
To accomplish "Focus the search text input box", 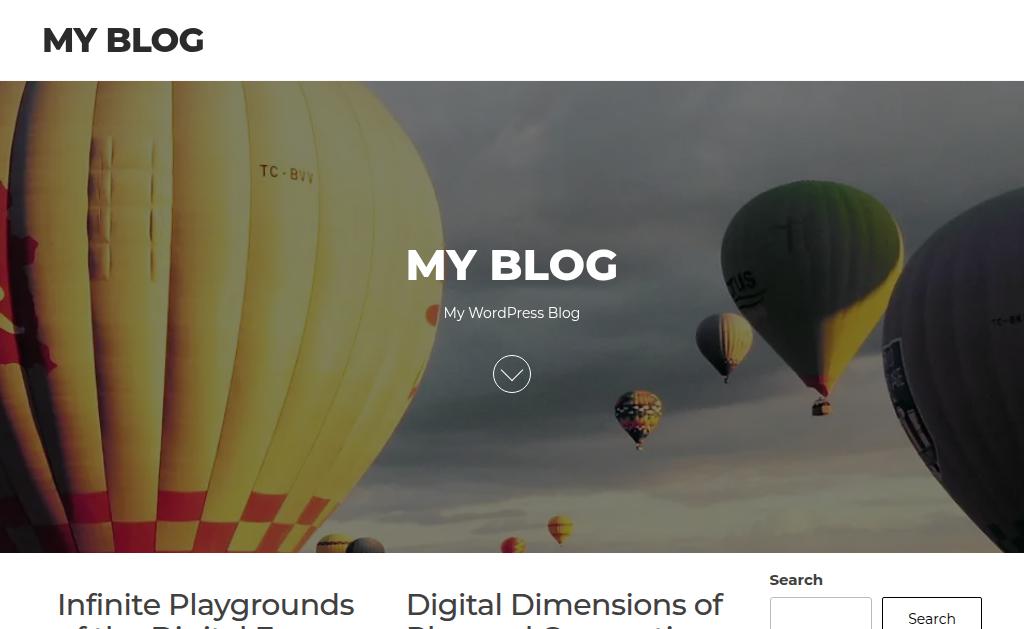I will pos(820,613).
